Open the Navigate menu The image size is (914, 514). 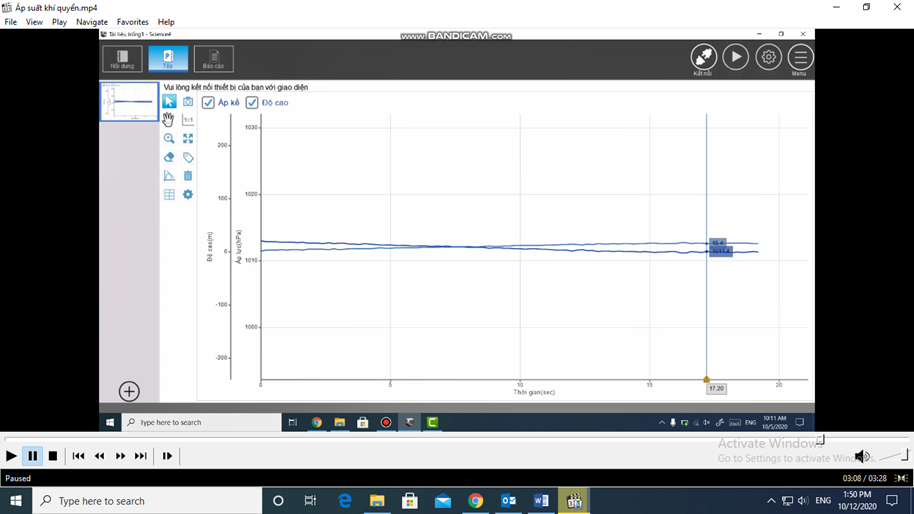pyautogui.click(x=92, y=22)
